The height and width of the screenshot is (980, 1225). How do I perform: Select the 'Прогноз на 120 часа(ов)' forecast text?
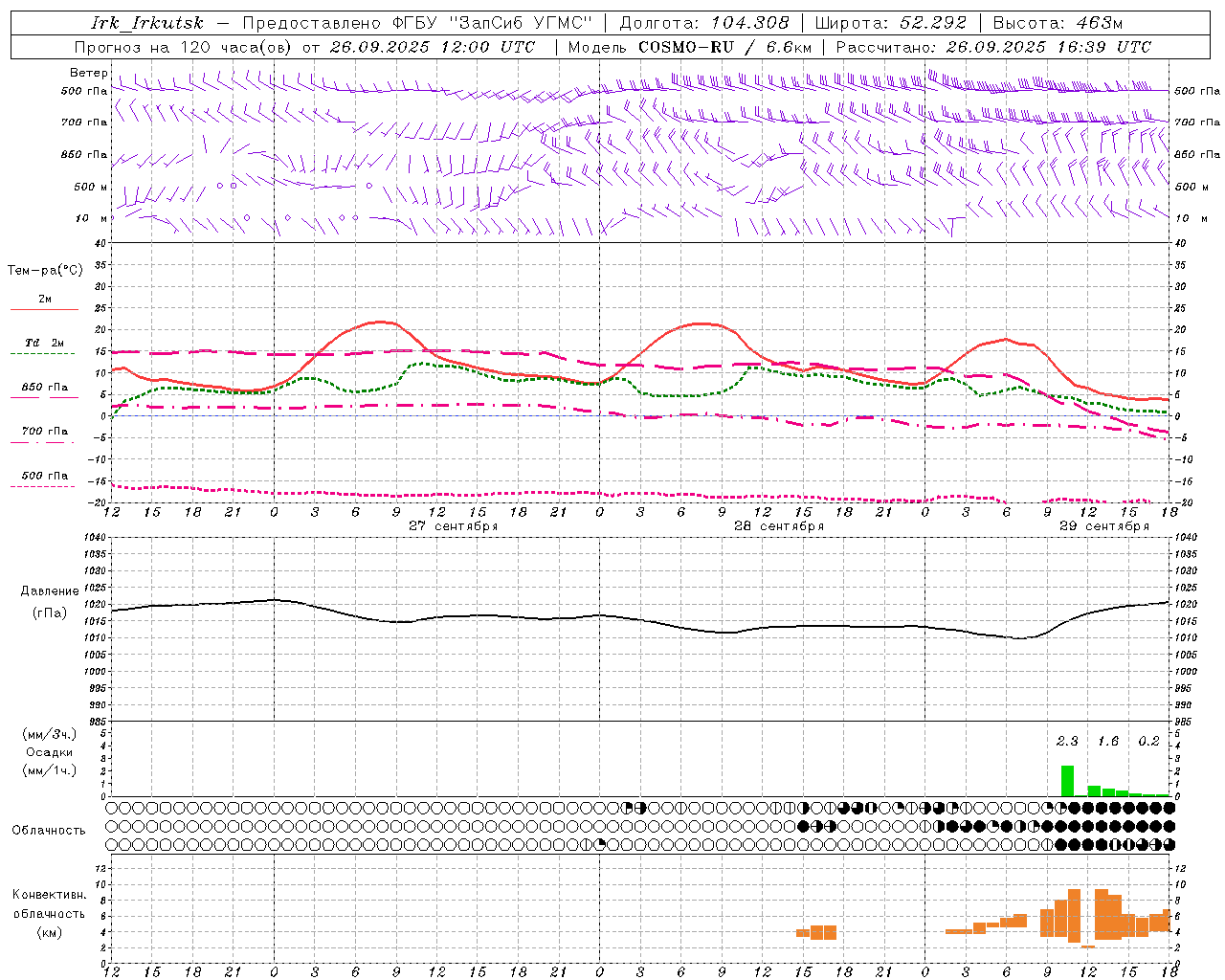pos(184,47)
